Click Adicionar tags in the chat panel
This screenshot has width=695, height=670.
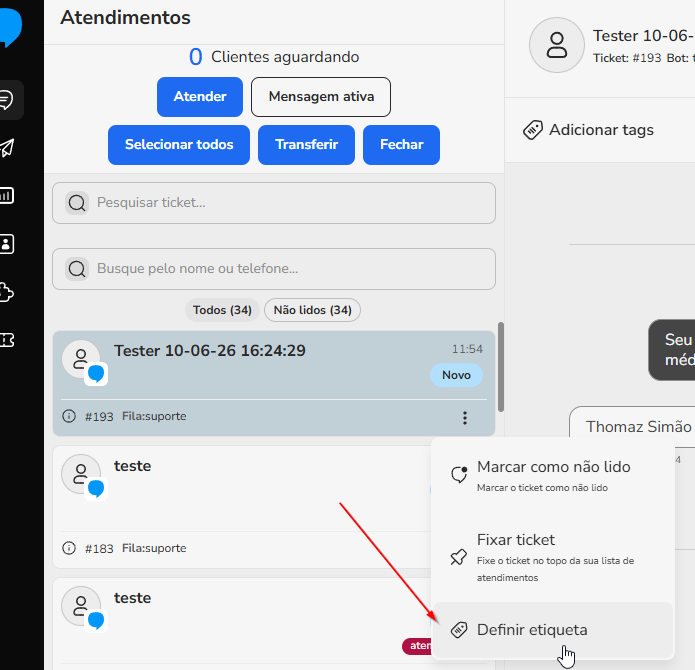coord(601,130)
